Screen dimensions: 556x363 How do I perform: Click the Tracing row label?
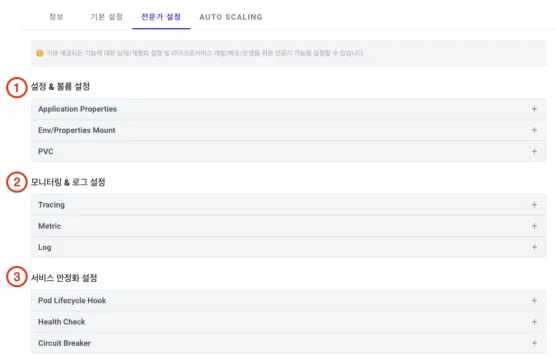(51, 205)
